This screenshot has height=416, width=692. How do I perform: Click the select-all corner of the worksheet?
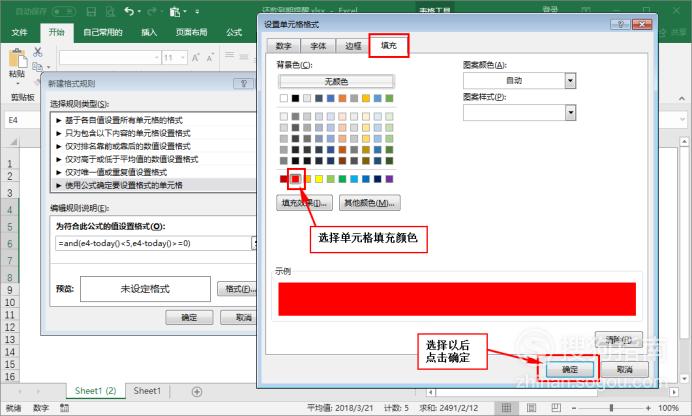pos(13,142)
